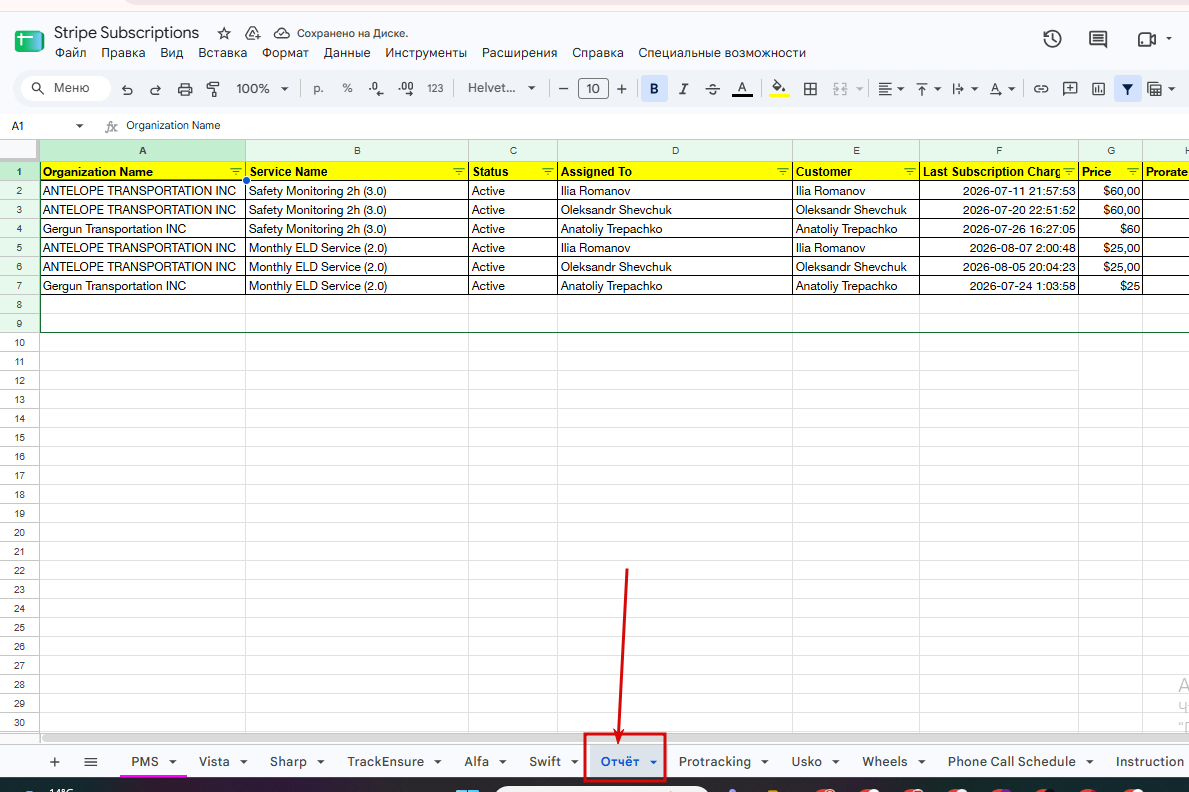This screenshot has width=1189, height=792.
Task: Open Customer column filter
Action: click(909, 172)
